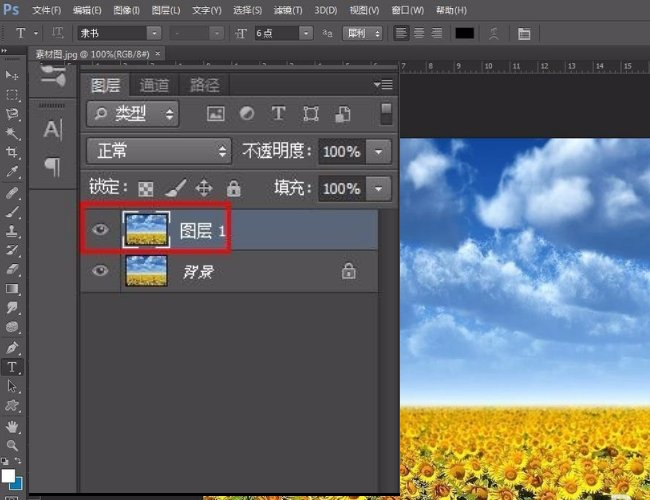Select the Horizontal Type tool in toolbox
Screen dimensions: 650x500
click(13, 367)
